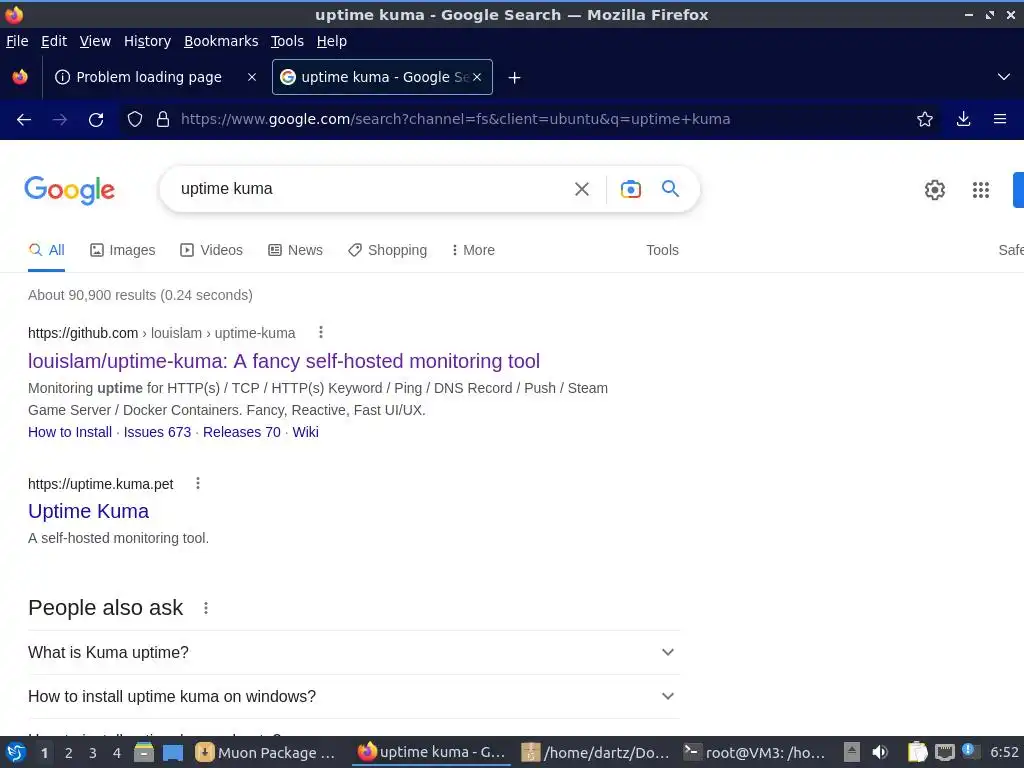The image size is (1024, 768).
Task: Open the Tools menu in the menu bar
Action: click(x=287, y=41)
